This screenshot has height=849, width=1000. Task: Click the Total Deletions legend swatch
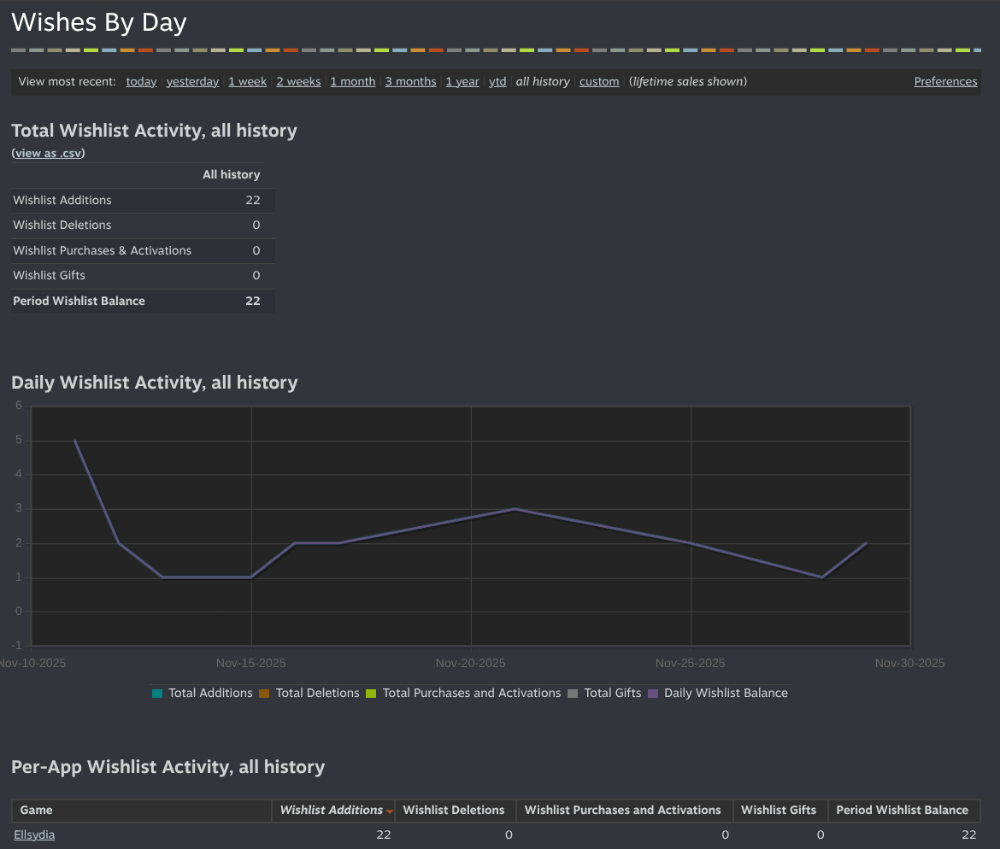[x=264, y=693]
